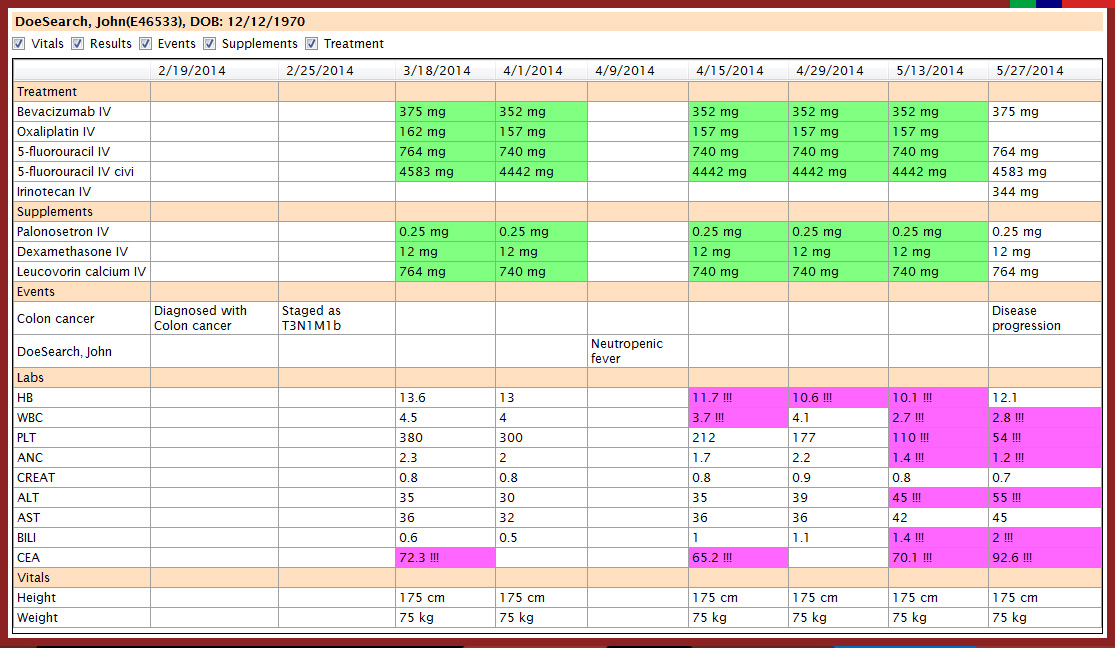Click the 4/15/2014 column header
This screenshot has height=648, width=1115.
pyautogui.click(x=738, y=70)
